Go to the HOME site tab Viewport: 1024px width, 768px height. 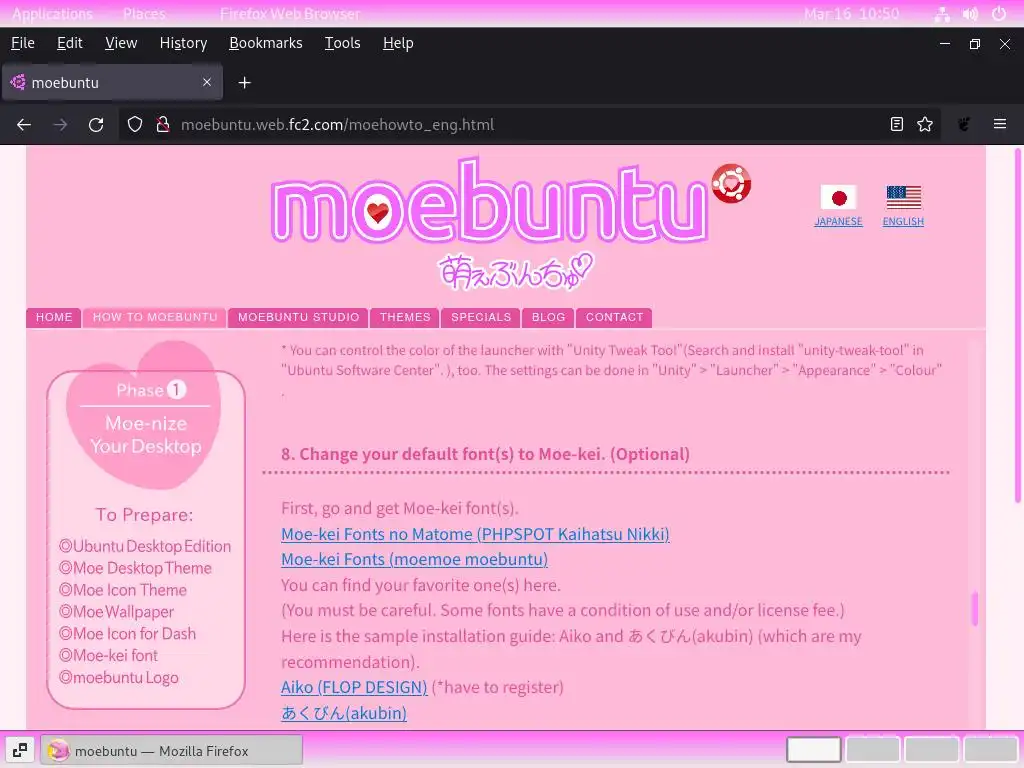[x=54, y=317]
